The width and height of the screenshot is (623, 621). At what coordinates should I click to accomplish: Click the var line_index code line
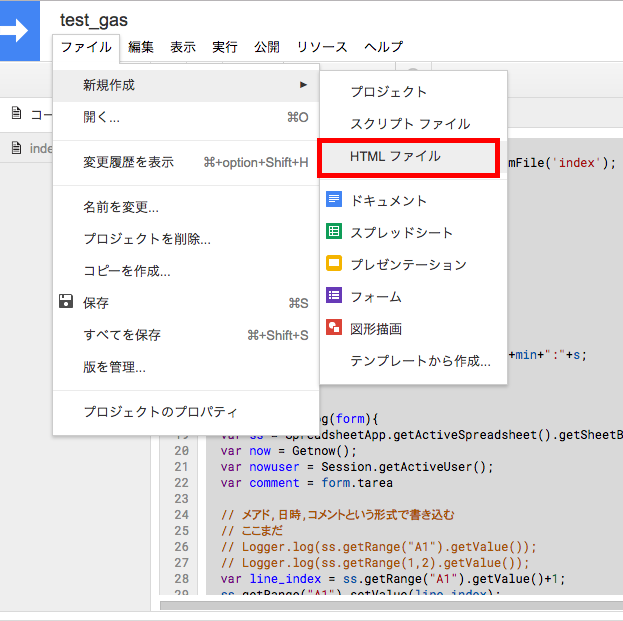pos(393,579)
